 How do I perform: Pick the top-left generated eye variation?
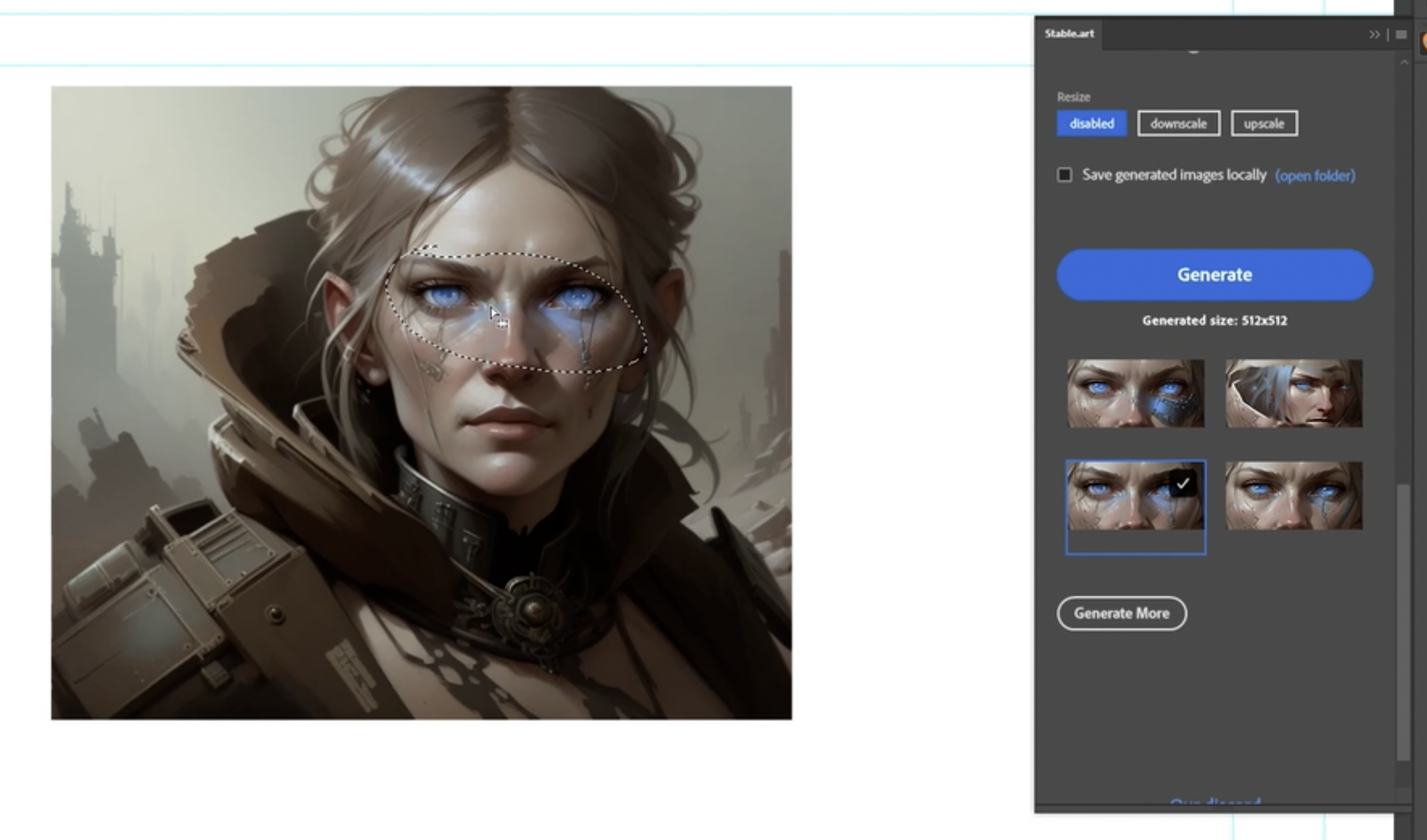(1136, 393)
